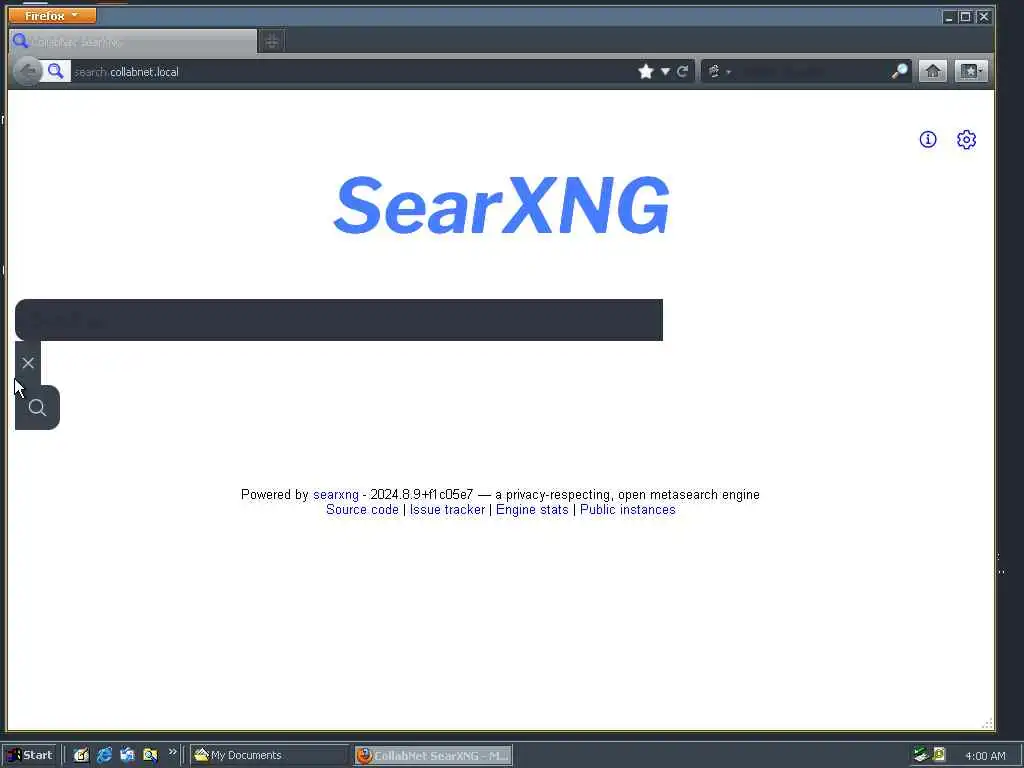Open the Source code link
This screenshot has height=768, width=1024.
pyautogui.click(x=362, y=509)
